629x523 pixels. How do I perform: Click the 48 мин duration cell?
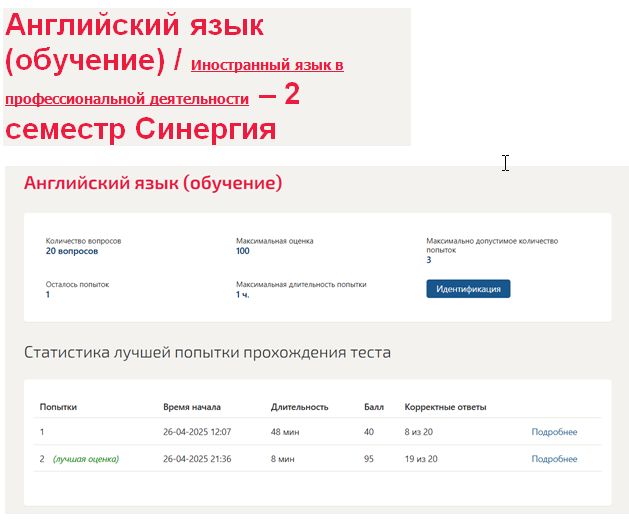click(x=285, y=432)
